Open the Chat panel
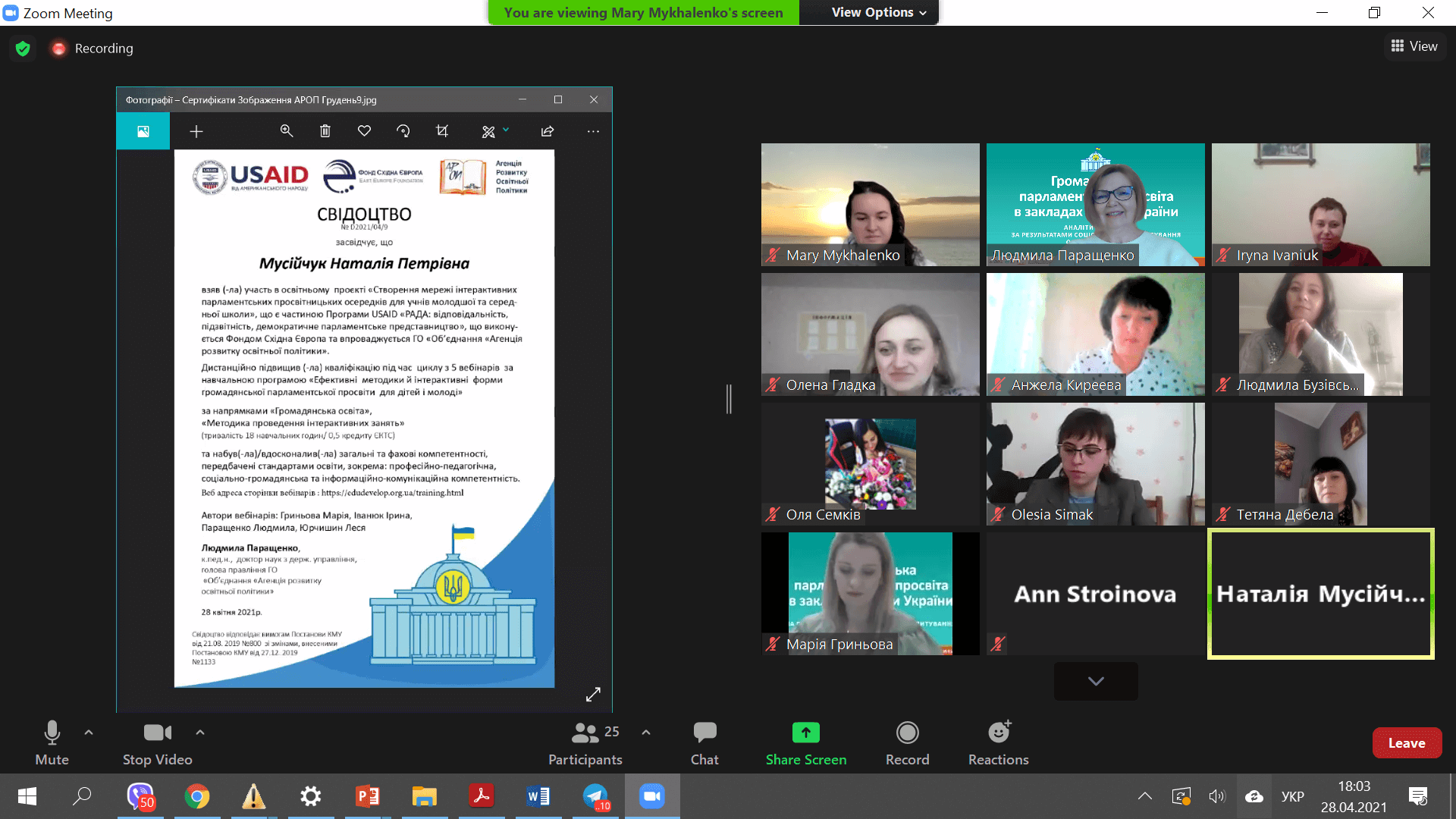1456x819 pixels. (704, 742)
